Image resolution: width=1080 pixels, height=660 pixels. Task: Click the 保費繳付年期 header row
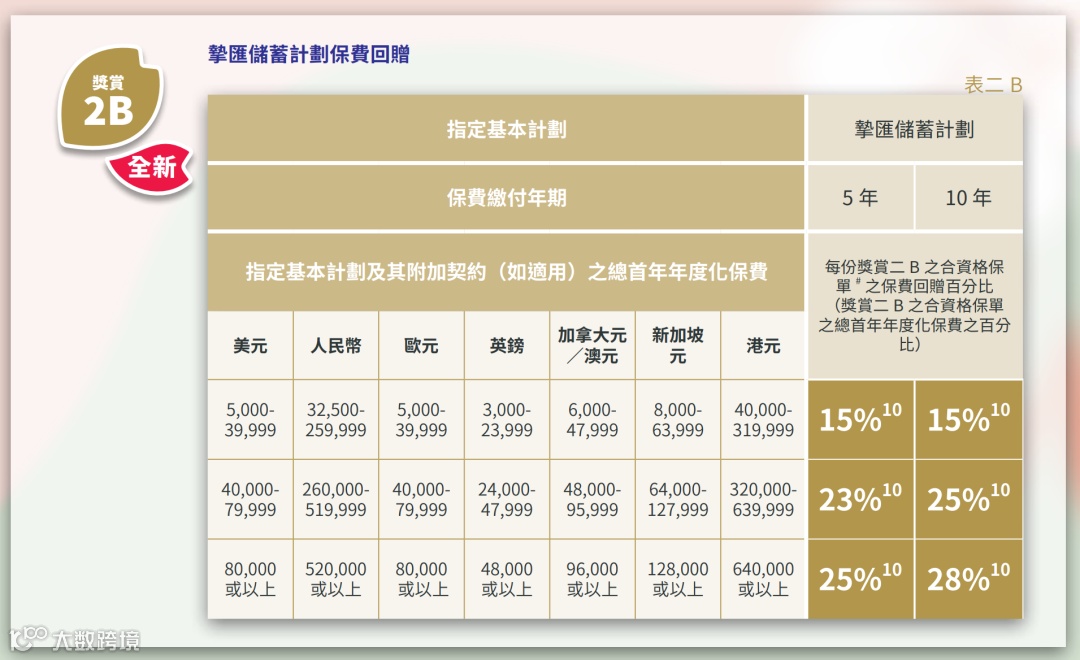point(506,198)
